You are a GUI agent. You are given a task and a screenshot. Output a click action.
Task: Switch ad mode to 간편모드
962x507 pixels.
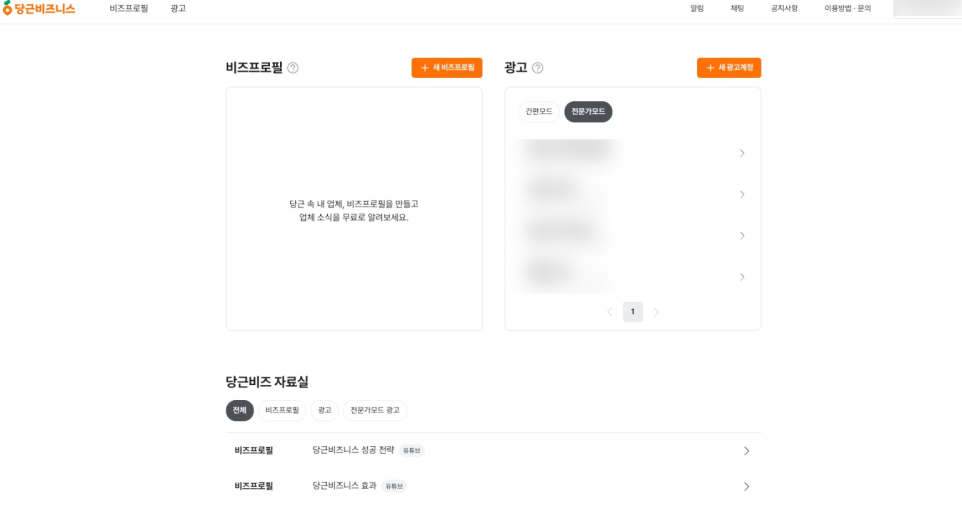539,112
